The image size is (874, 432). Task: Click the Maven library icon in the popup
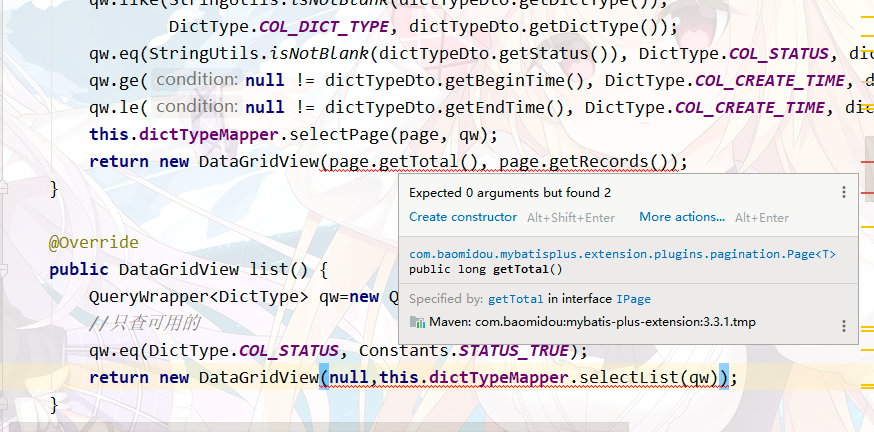pos(417,322)
